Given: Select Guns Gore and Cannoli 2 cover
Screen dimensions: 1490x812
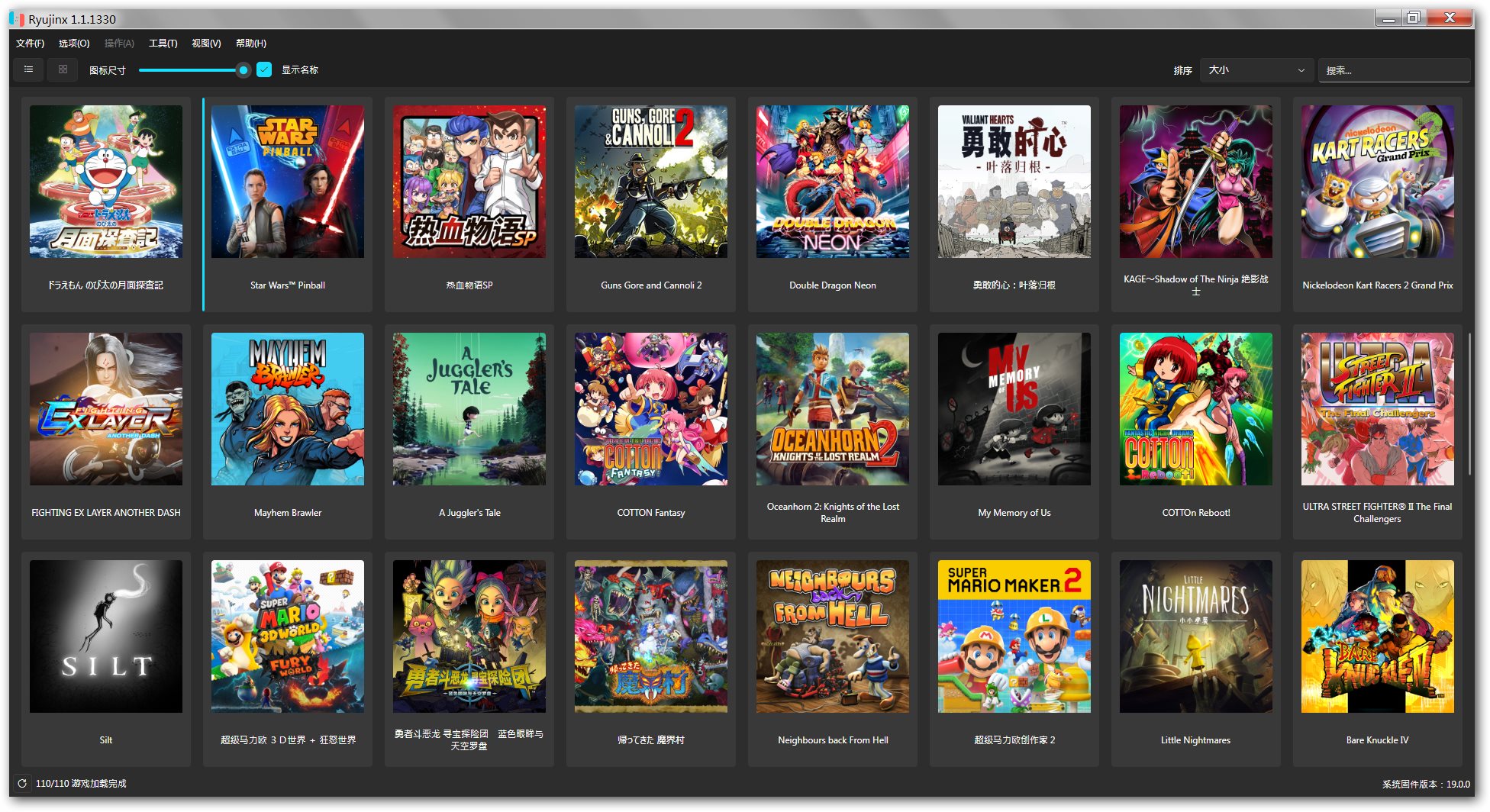Looking at the screenshot, I should pos(651,182).
